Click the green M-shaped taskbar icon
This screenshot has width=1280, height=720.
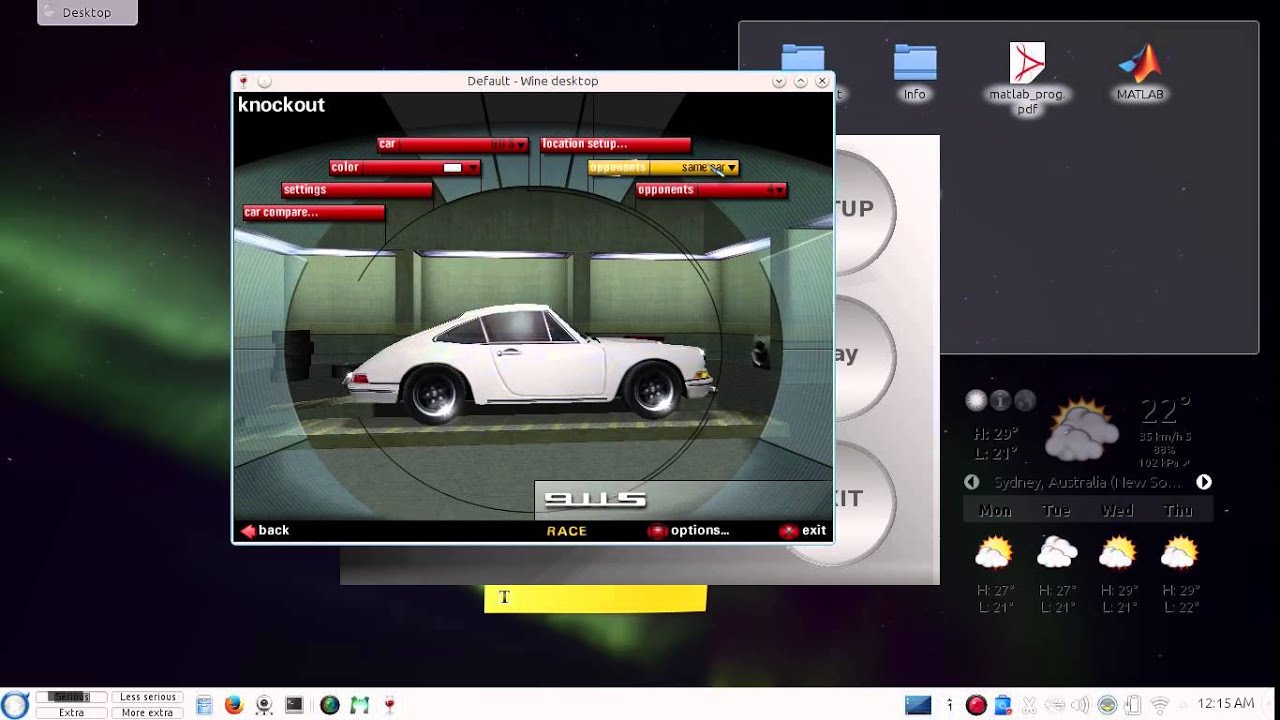[359, 705]
